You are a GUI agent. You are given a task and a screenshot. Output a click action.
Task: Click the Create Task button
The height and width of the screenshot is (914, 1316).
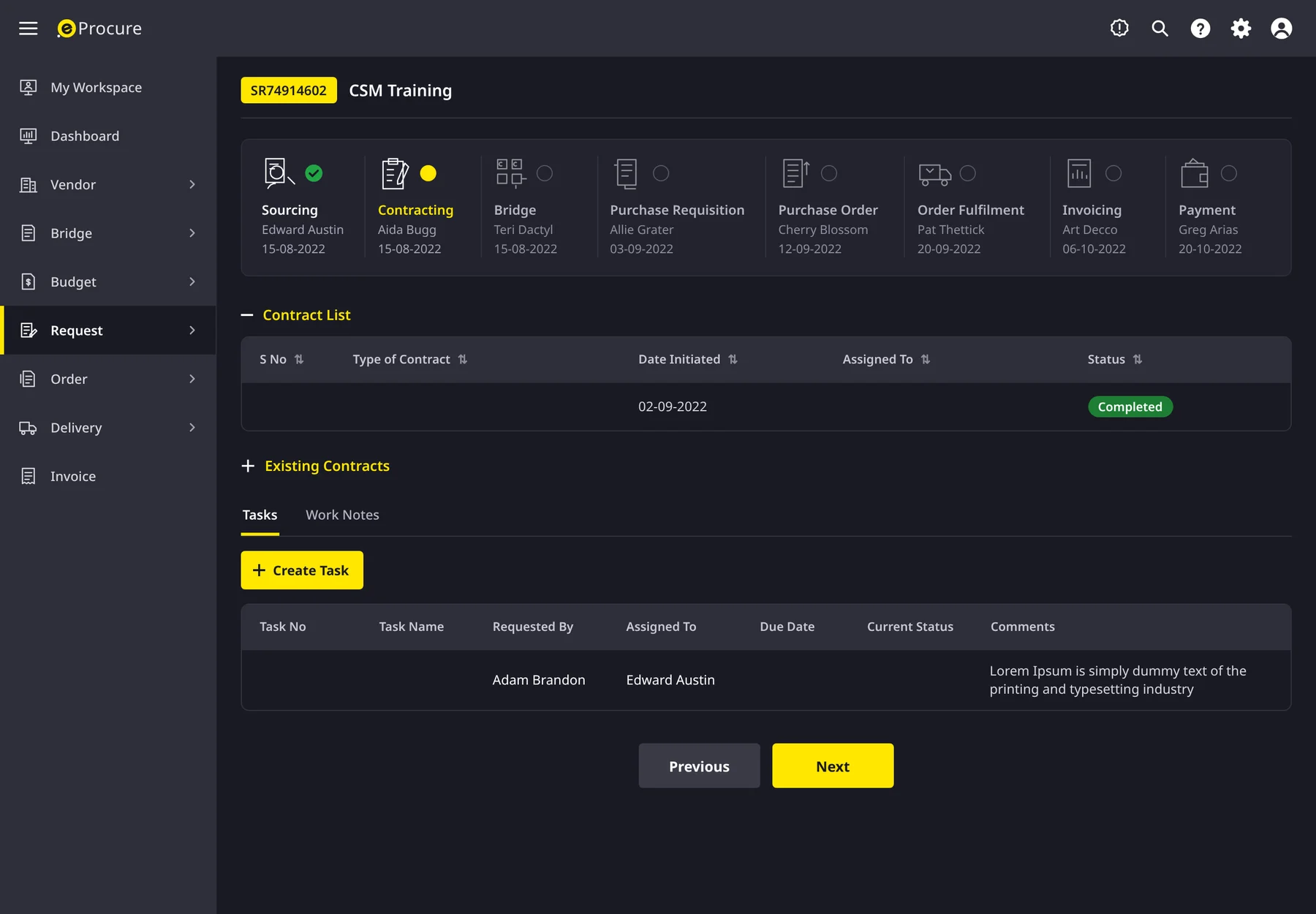tap(302, 570)
